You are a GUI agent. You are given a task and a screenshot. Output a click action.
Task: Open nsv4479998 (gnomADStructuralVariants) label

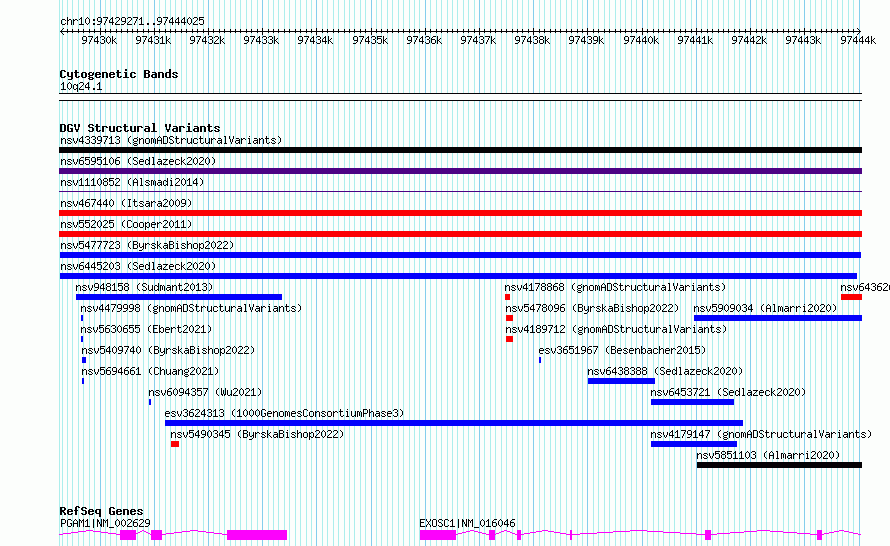pos(191,308)
